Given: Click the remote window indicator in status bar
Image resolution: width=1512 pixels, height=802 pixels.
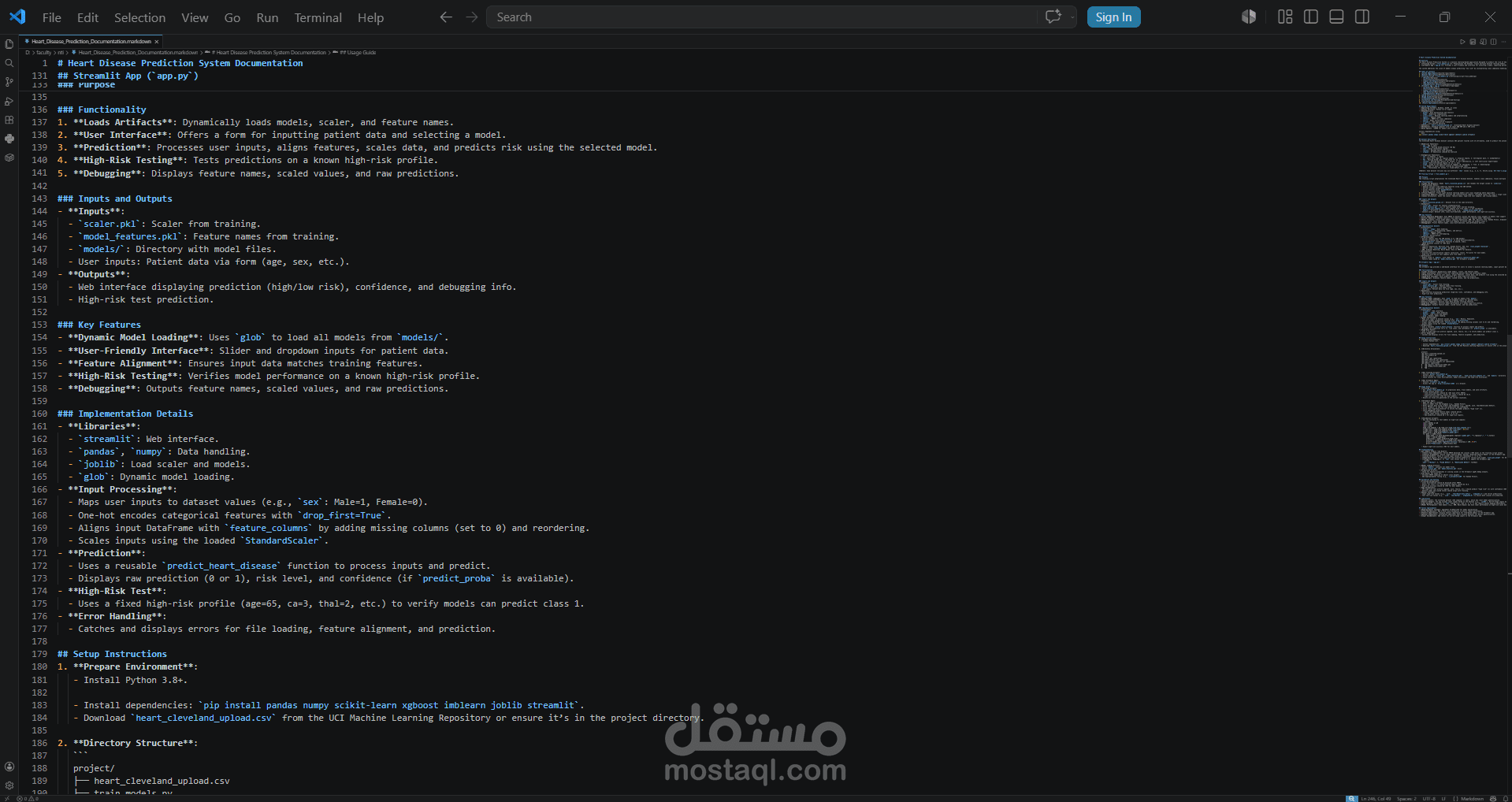Looking at the screenshot, I should point(6,798).
